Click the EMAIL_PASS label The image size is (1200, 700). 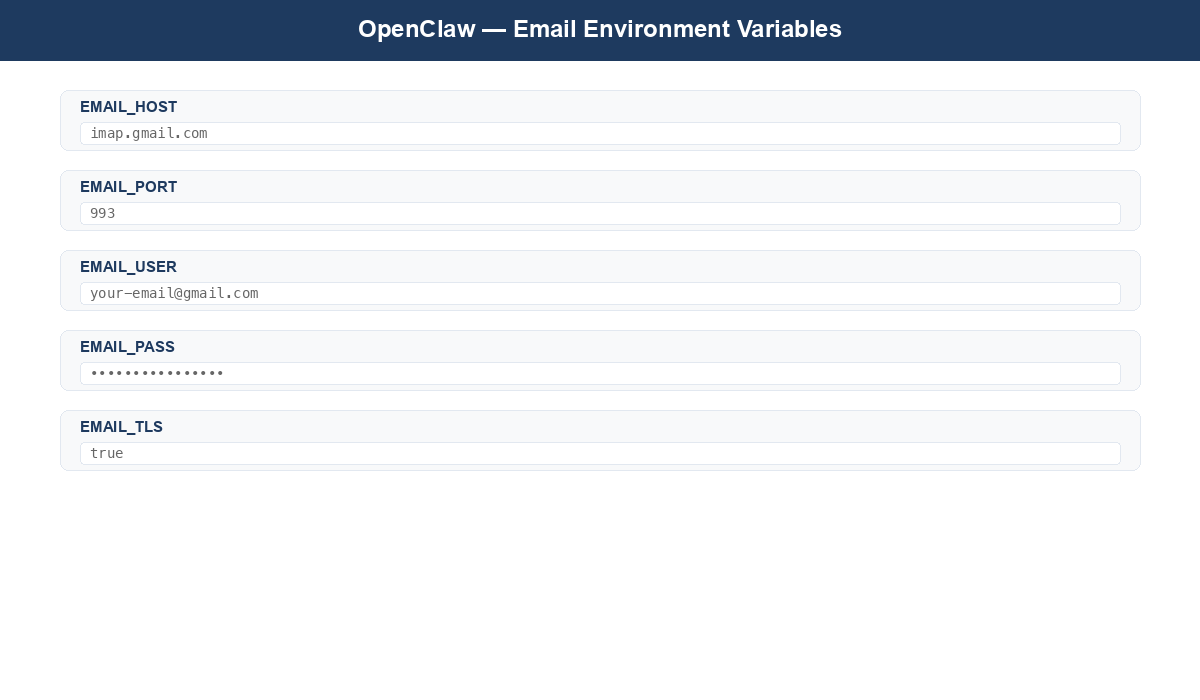pyautogui.click(x=127, y=347)
